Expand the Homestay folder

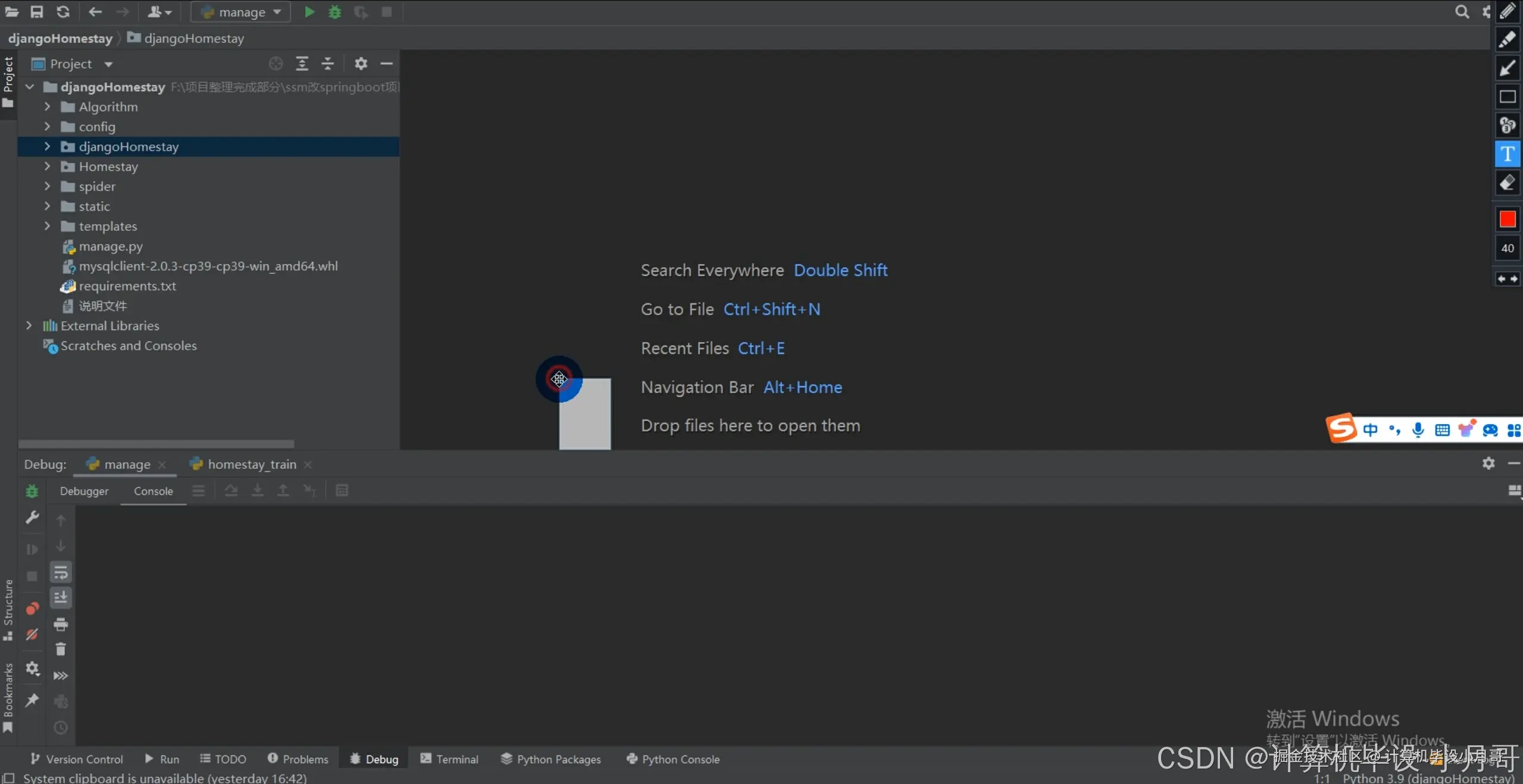point(47,167)
